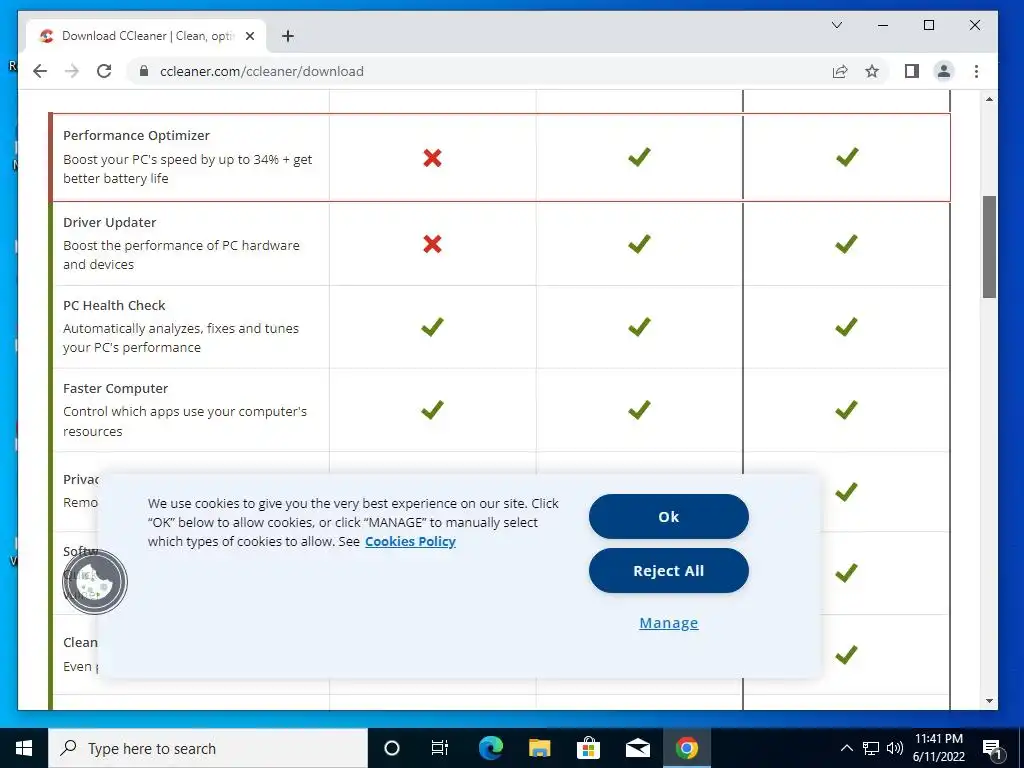
Task: Bookmark this page with the star icon
Action: click(872, 71)
